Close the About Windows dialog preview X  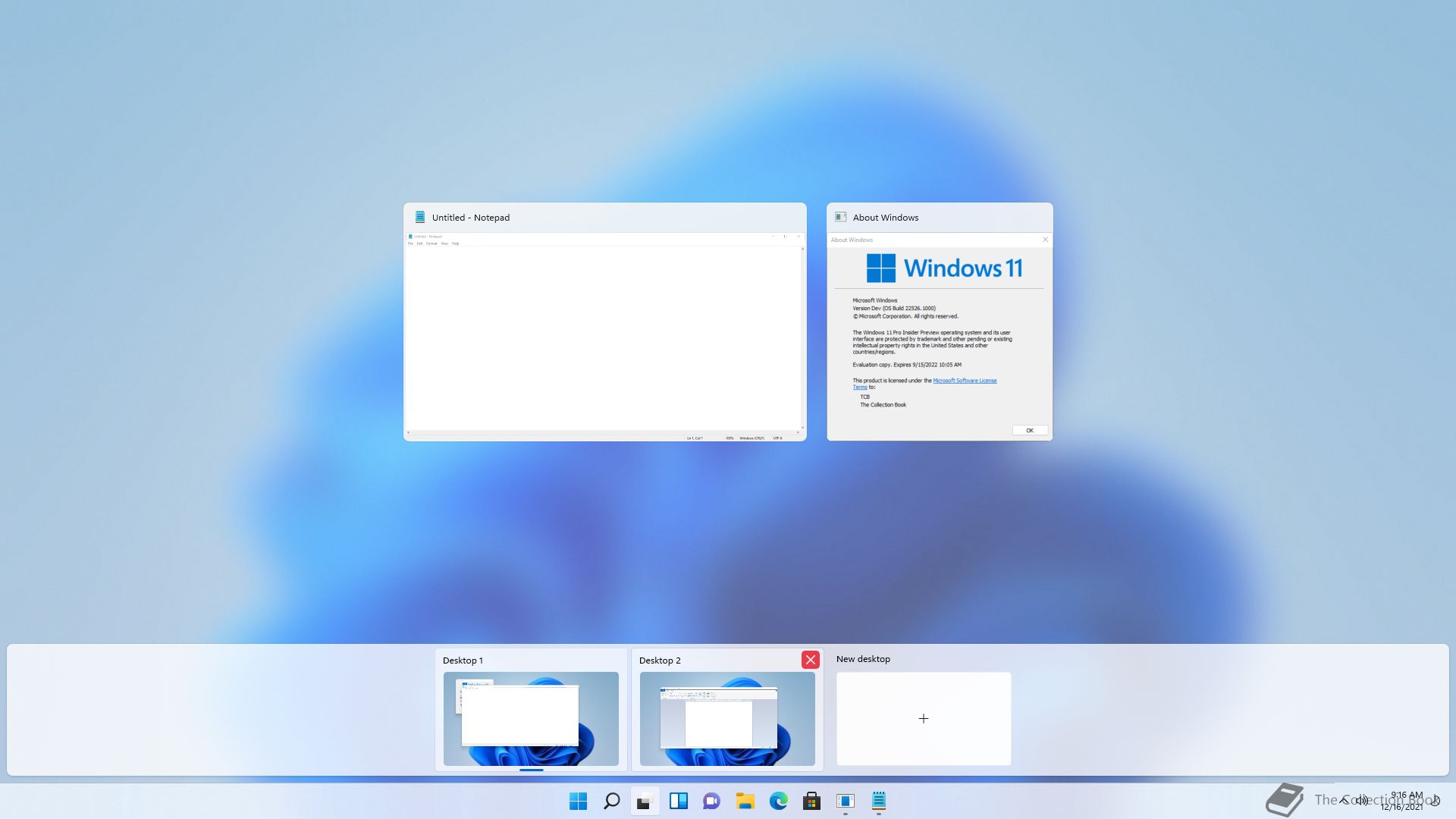(1045, 240)
